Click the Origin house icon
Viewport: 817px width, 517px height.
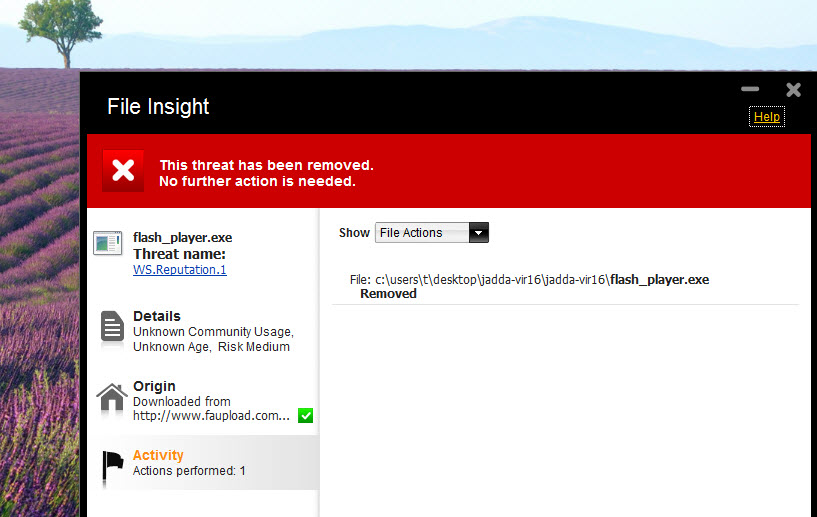[x=112, y=397]
